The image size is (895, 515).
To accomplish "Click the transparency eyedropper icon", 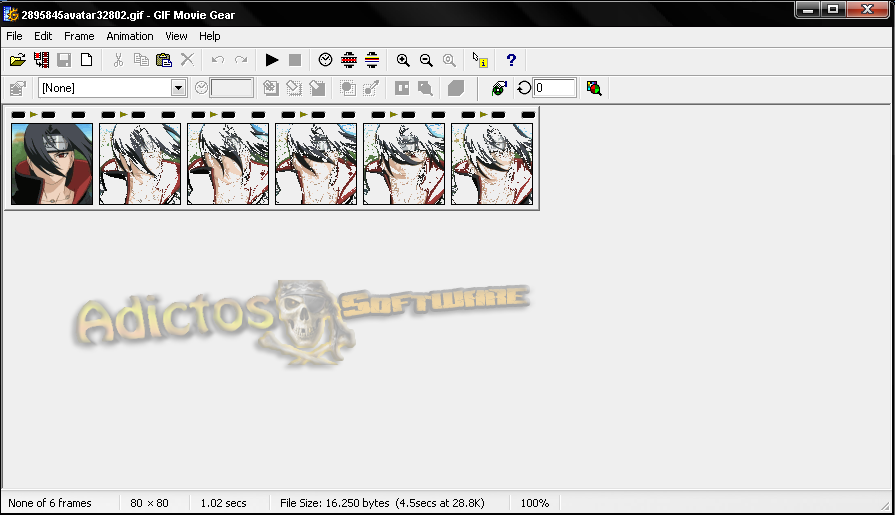I will coord(371,88).
